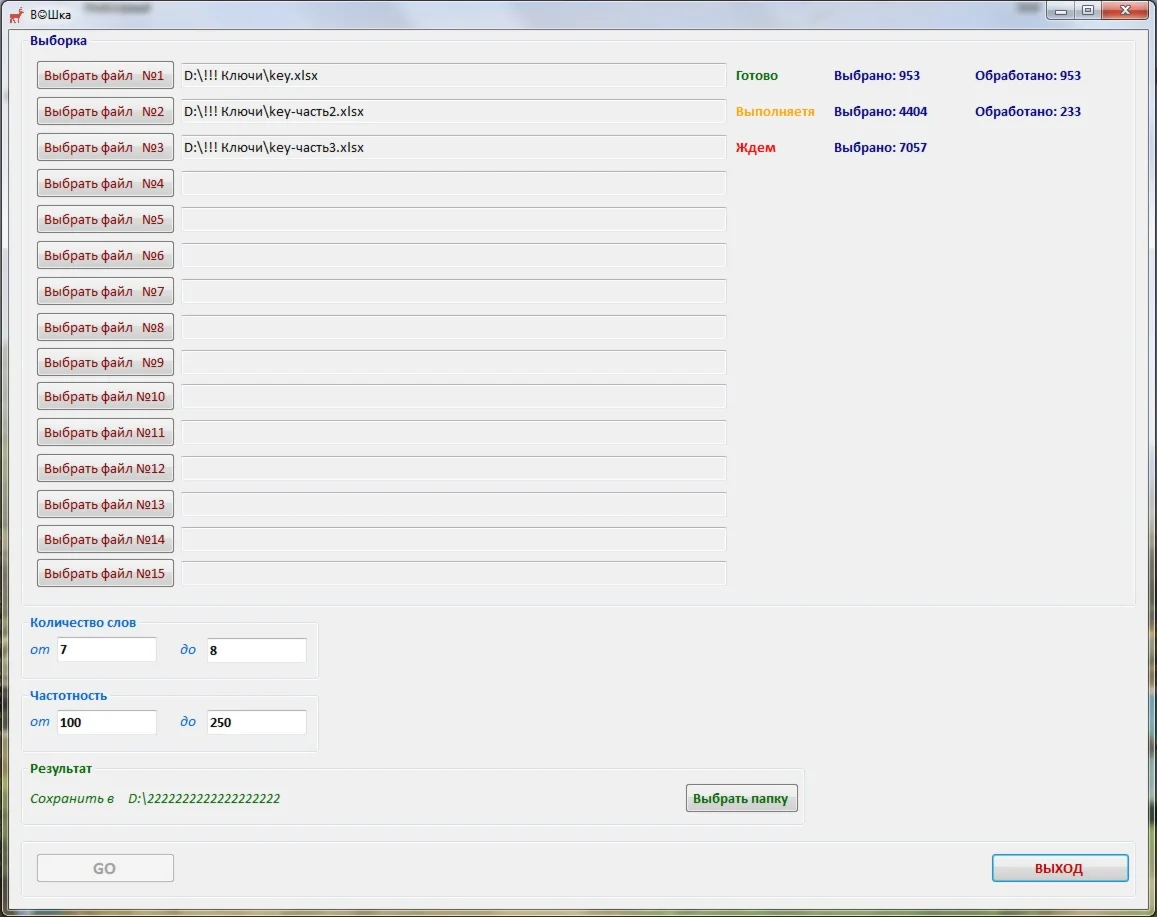Screen dimensions: 1157x917
Task: Click path field with key.xlsx
Action: [x=454, y=75]
